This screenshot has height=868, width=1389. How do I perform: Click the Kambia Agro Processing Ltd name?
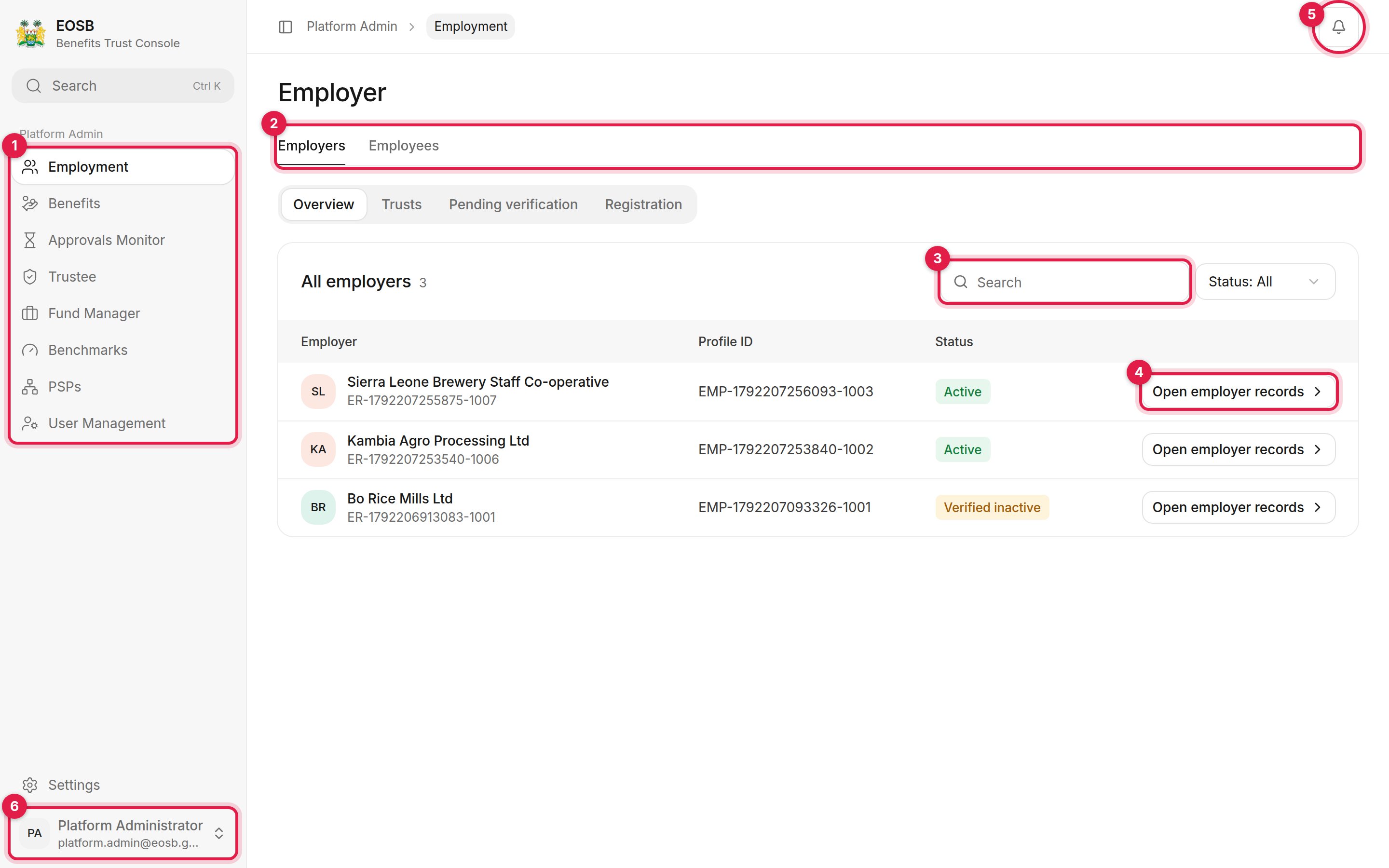click(x=438, y=441)
